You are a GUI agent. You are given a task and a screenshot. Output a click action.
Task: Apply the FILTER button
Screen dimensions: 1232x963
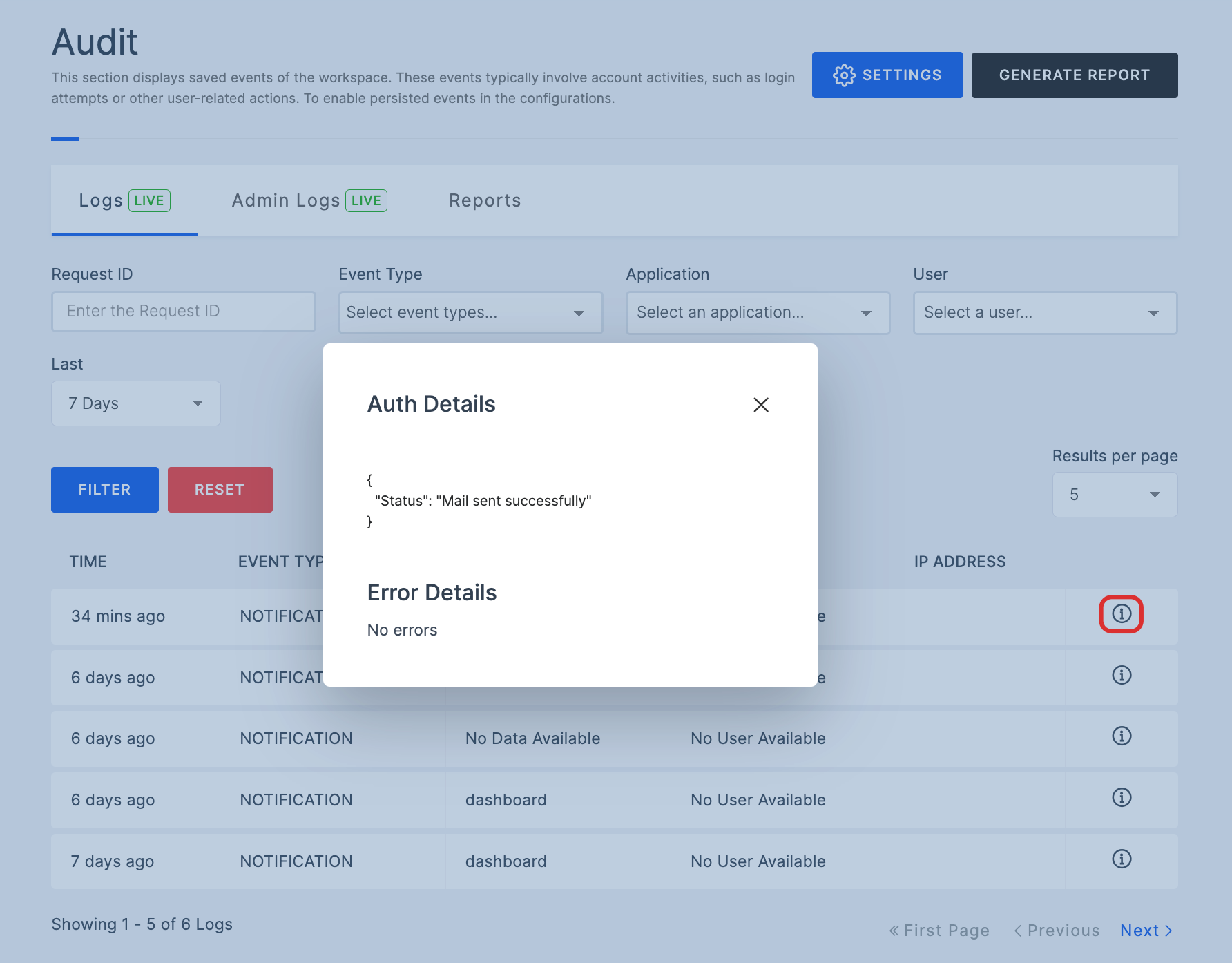click(x=105, y=490)
